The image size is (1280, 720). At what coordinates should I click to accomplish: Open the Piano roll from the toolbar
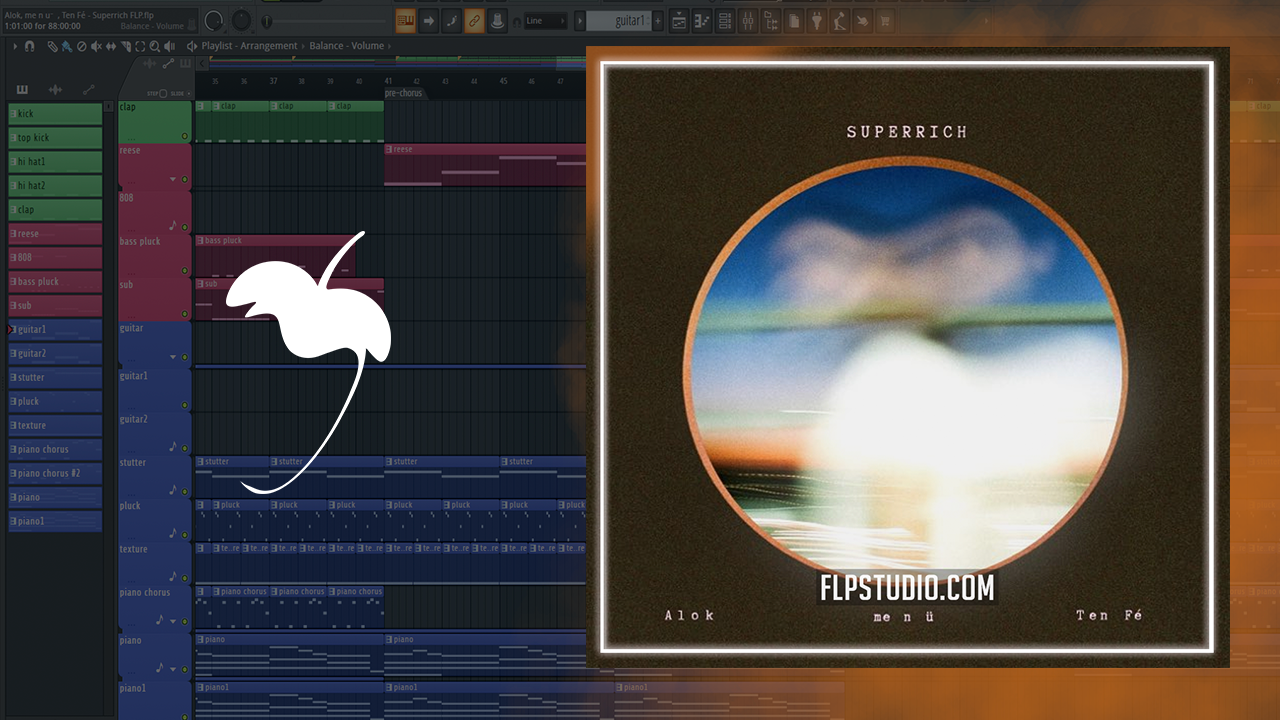(x=703, y=21)
